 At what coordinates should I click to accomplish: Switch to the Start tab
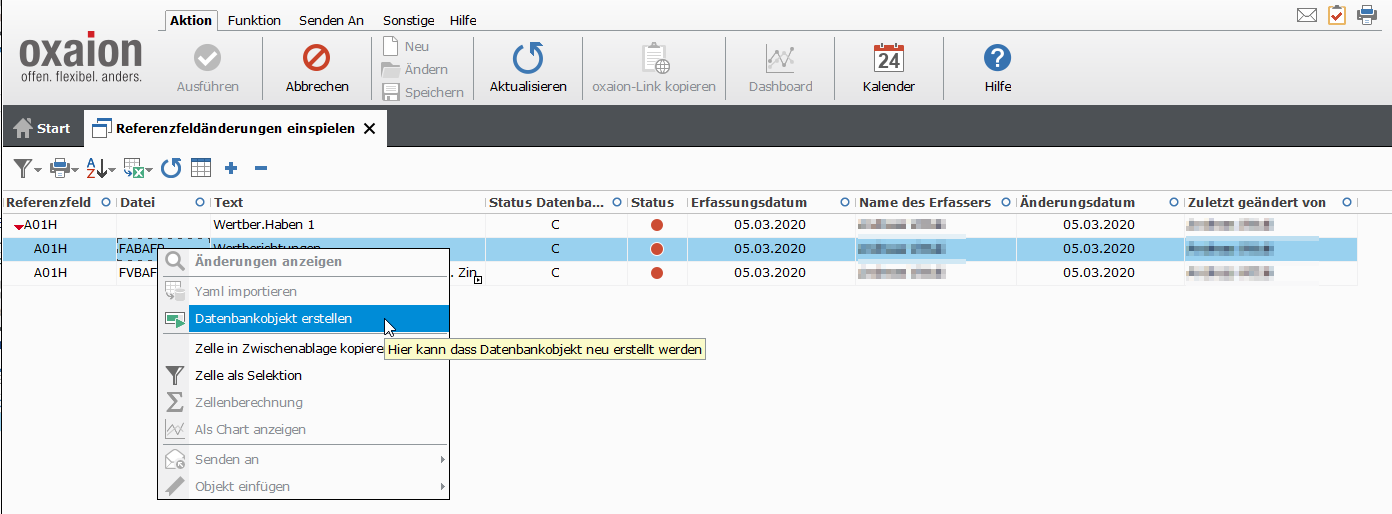(42, 128)
